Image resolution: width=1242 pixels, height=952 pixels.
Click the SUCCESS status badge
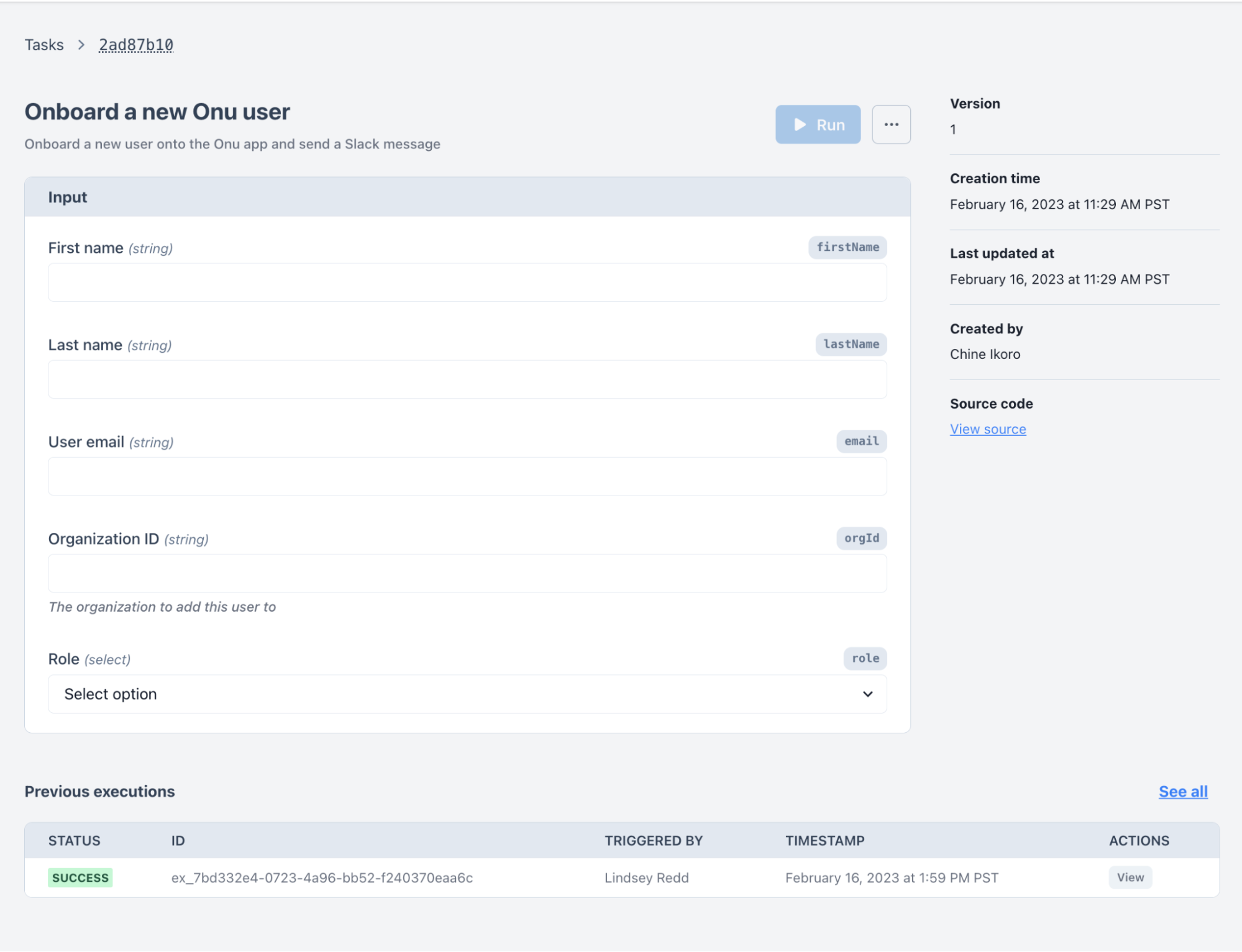pyautogui.click(x=80, y=877)
